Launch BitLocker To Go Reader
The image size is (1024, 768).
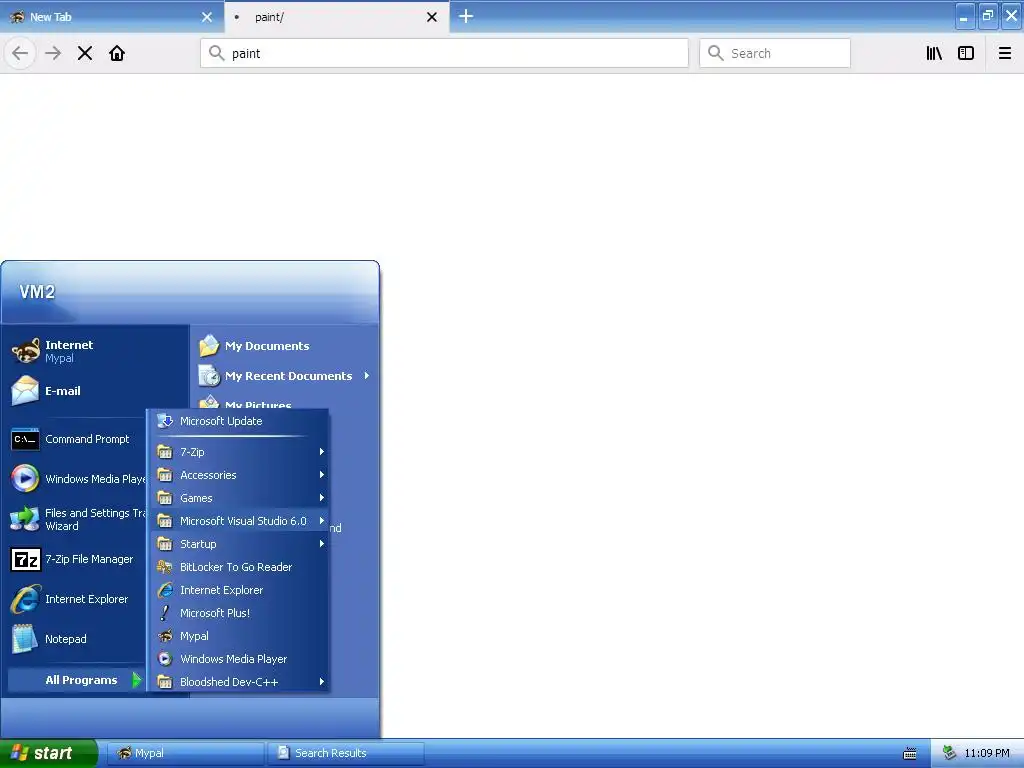[x=238, y=567]
